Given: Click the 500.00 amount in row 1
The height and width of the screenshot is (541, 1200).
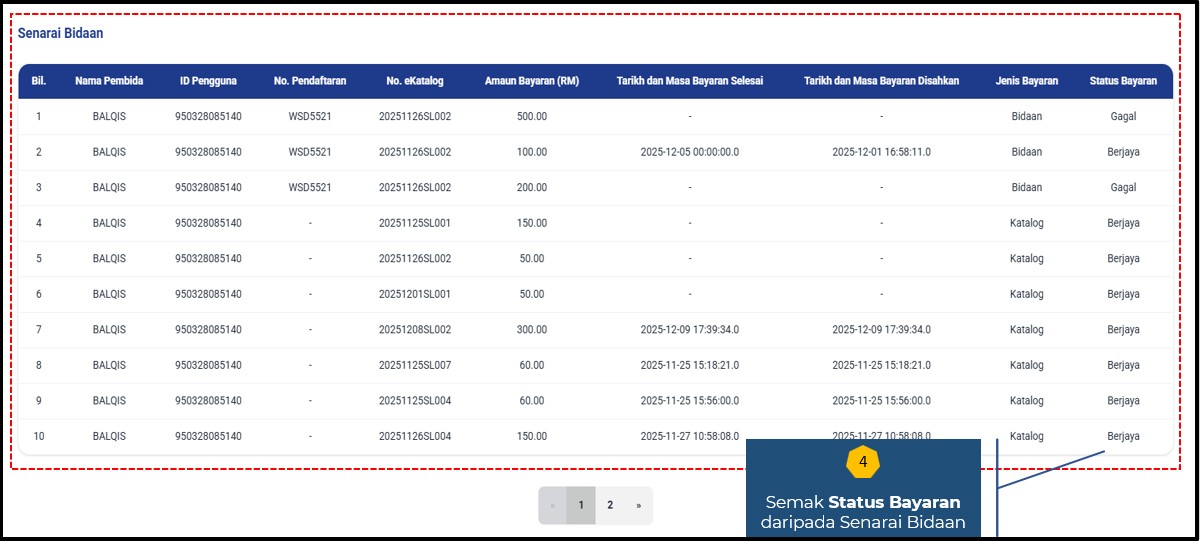Looking at the screenshot, I should pyautogui.click(x=531, y=117).
